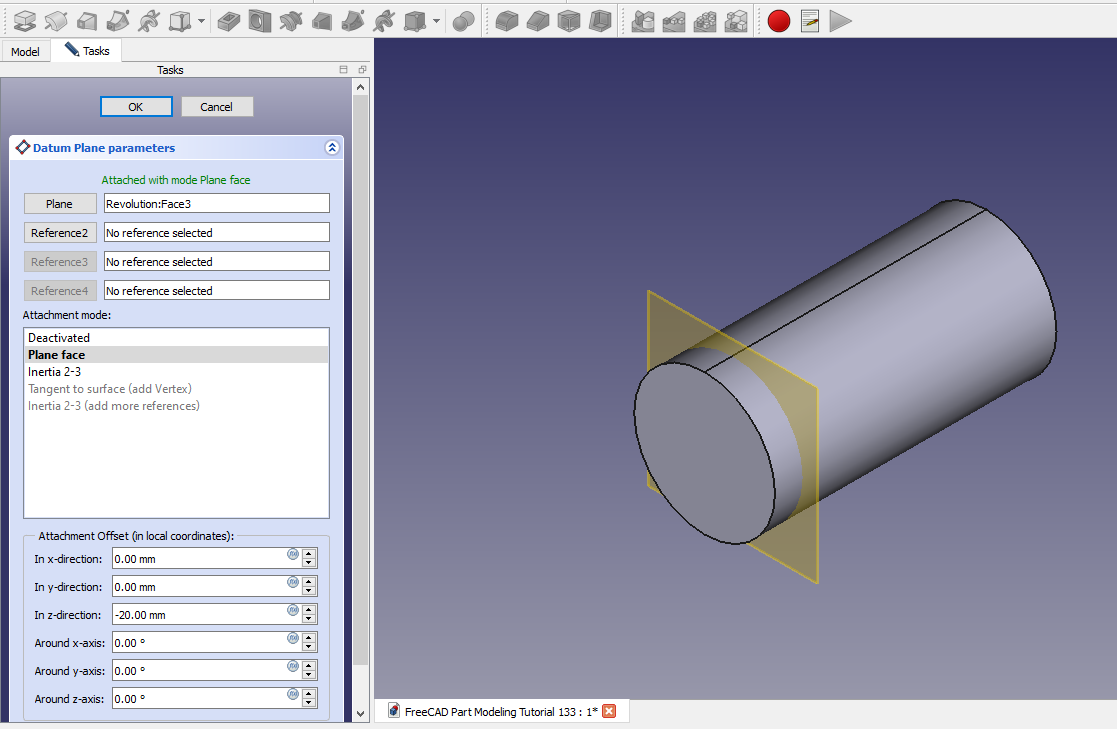
Task: Select the Pocket tool icon
Action: [228, 20]
